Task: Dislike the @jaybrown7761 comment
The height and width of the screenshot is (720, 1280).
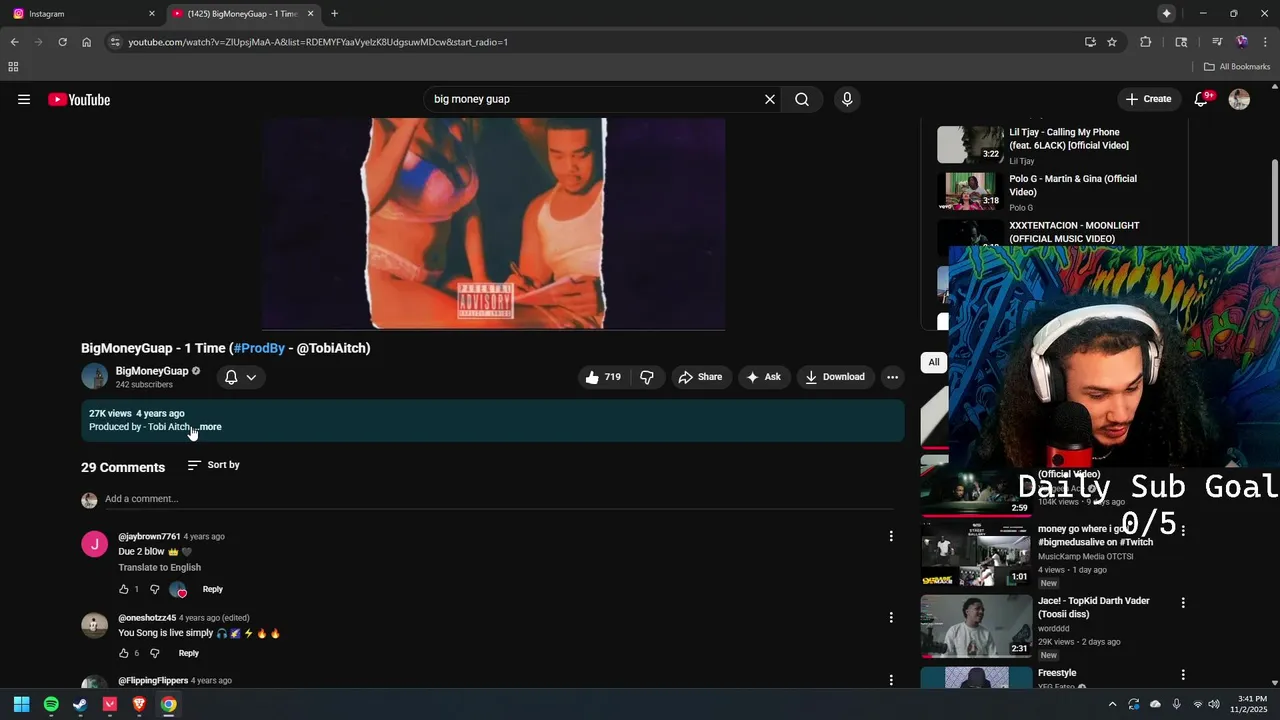Action: click(x=154, y=590)
